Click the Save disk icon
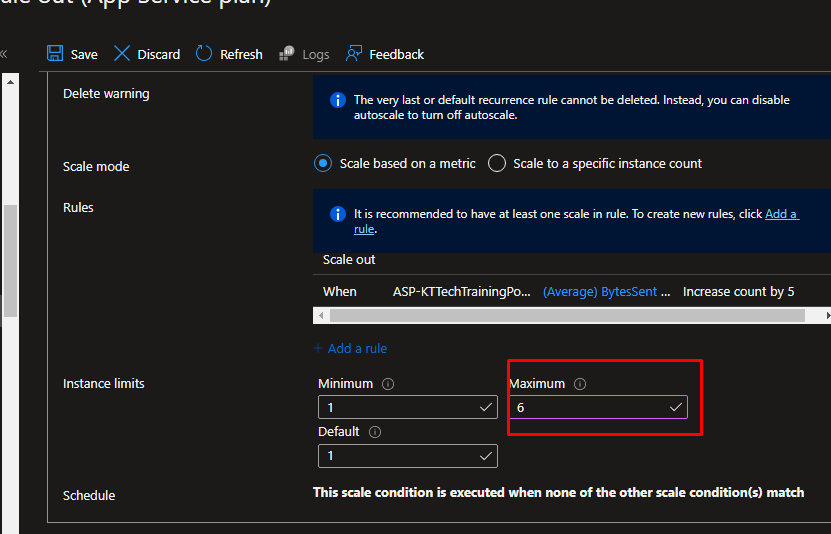This screenshot has height=534, width=831. point(55,54)
